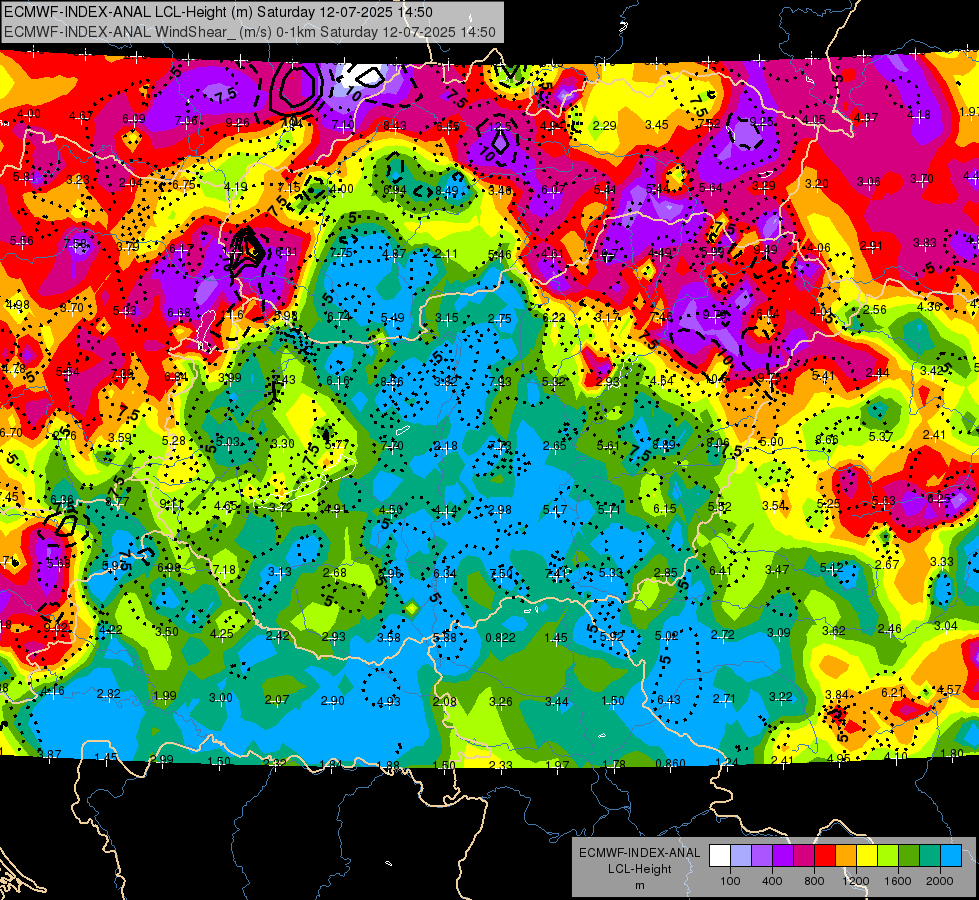Screen dimensions: 979x900
Task: Click the legend label ECMWF-INDEX-ANAL
Action: (639, 853)
